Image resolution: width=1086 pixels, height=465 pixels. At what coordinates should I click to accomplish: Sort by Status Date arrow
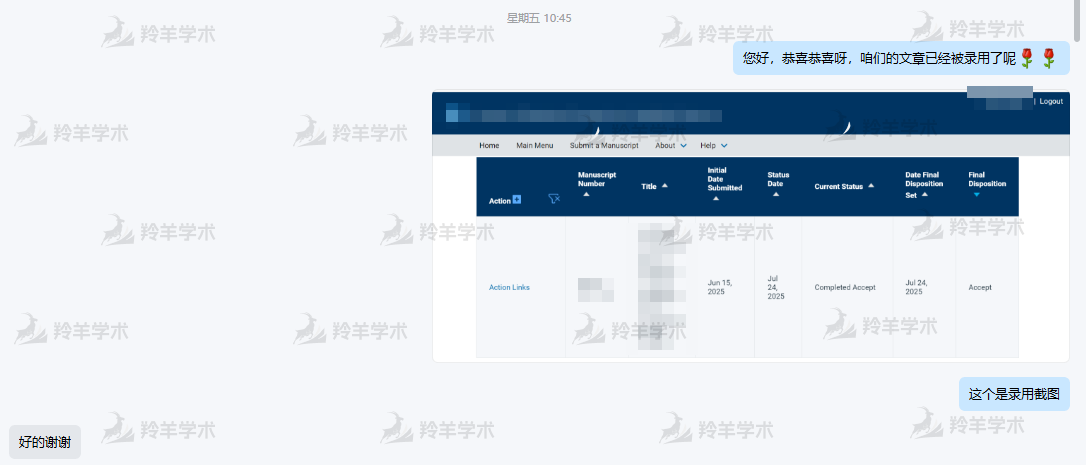tap(776, 195)
